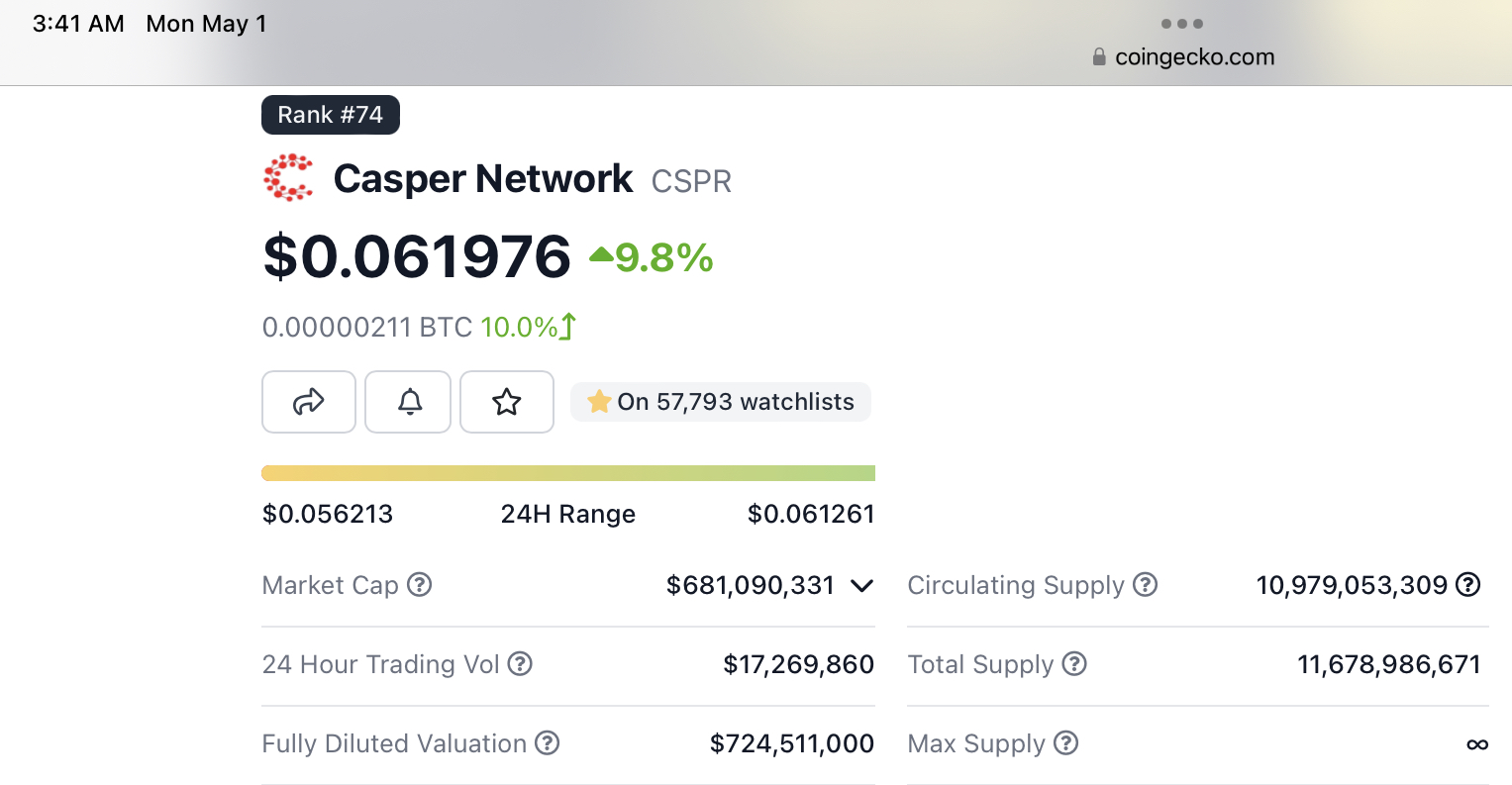Click the bell price alert icon
1512x785 pixels.
[x=409, y=402]
